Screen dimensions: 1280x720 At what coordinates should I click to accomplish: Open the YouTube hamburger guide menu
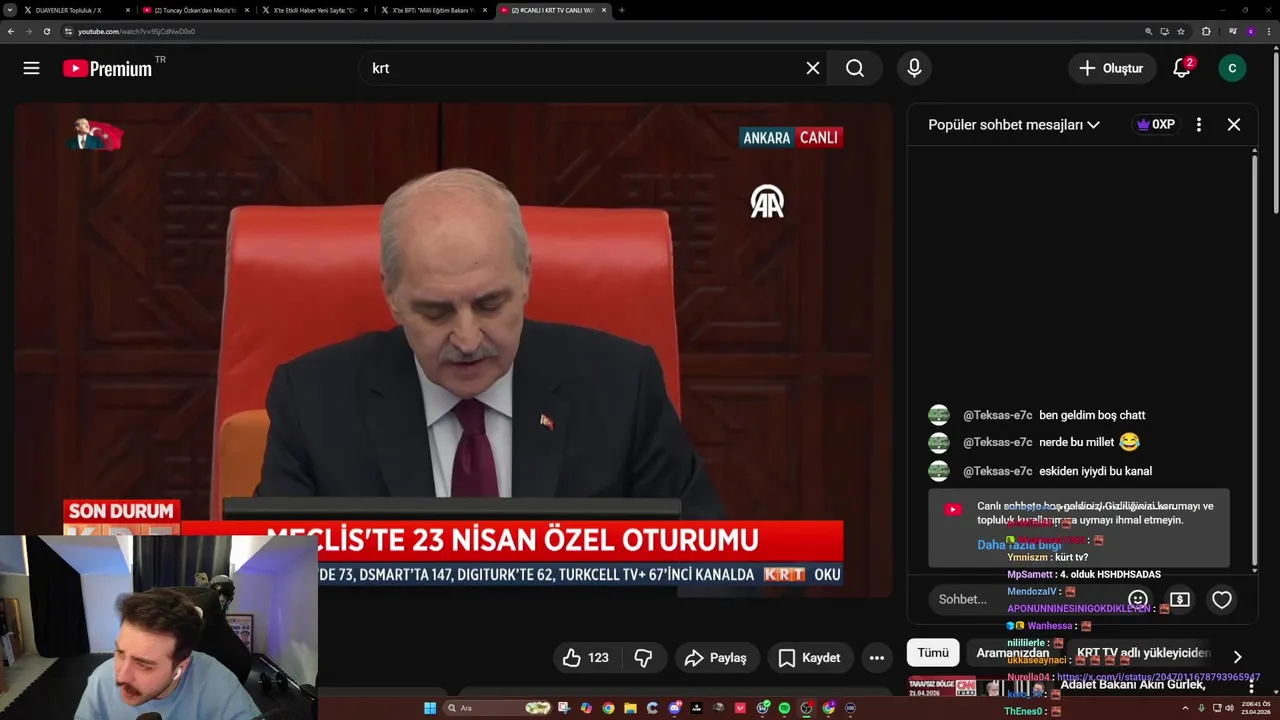[31, 68]
